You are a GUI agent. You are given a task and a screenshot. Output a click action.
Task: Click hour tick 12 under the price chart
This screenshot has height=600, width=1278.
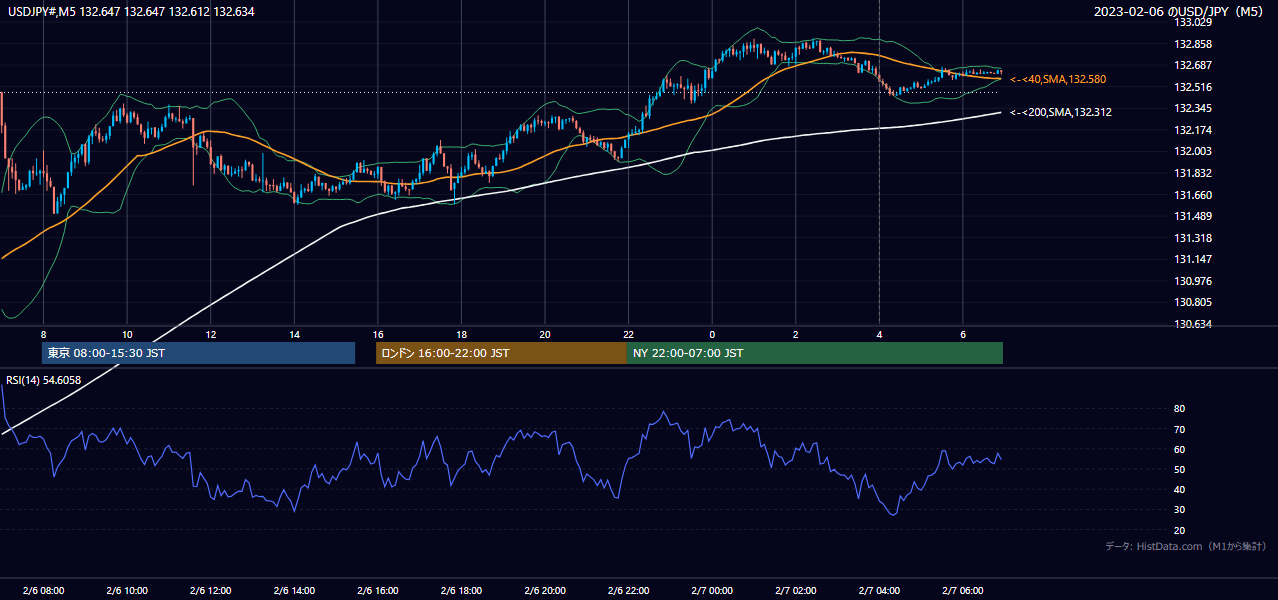(x=211, y=333)
